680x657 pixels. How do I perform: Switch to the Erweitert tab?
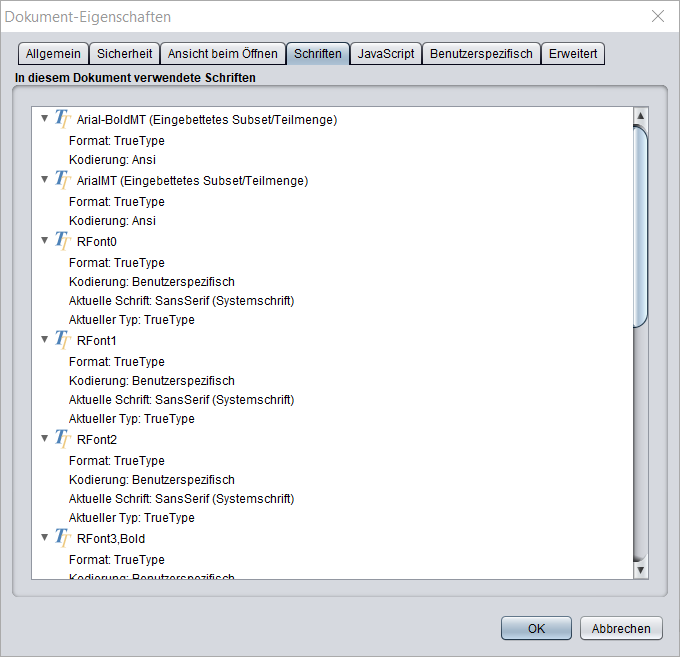(574, 54)
